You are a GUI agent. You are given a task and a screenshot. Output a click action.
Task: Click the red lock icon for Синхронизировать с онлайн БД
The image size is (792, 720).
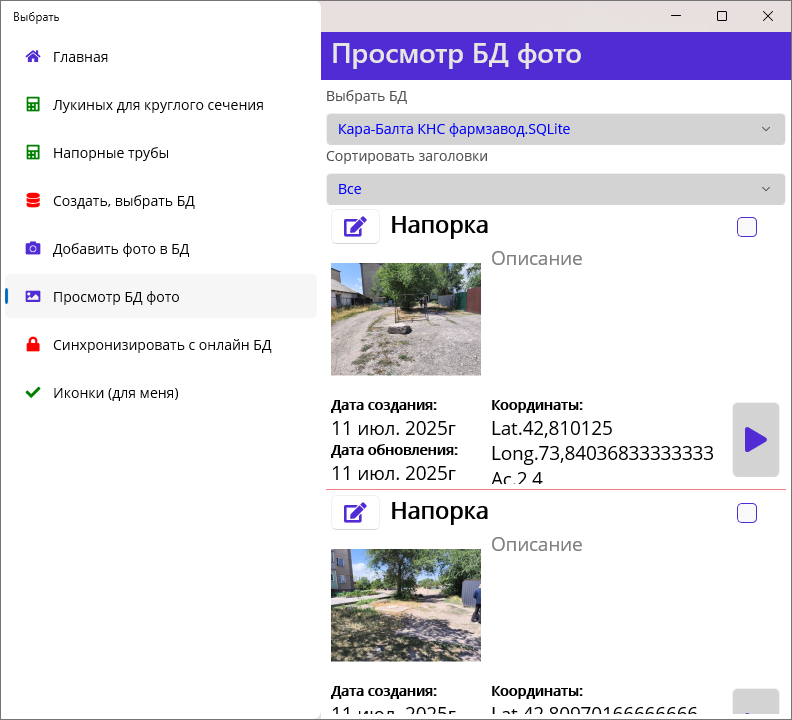(33, 345)
